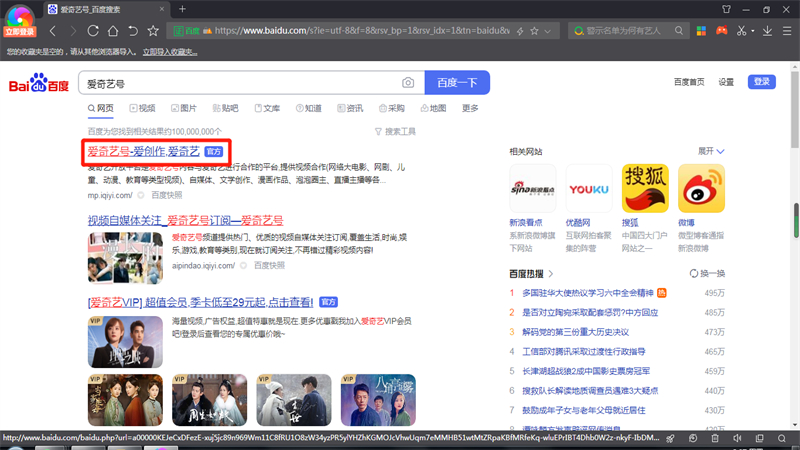Viewport: 800px width, 450px height.
Task: Switch to the 地图 tab
Action: 433,108
